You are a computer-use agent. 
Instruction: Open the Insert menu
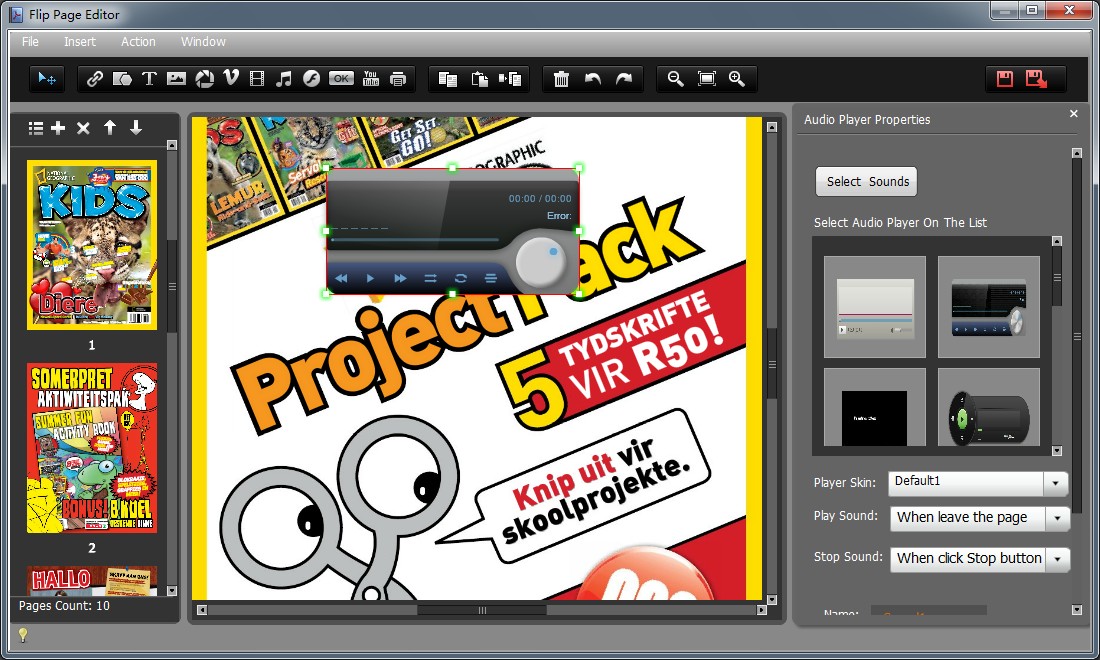pyautogui.click(x=79, y=41)
